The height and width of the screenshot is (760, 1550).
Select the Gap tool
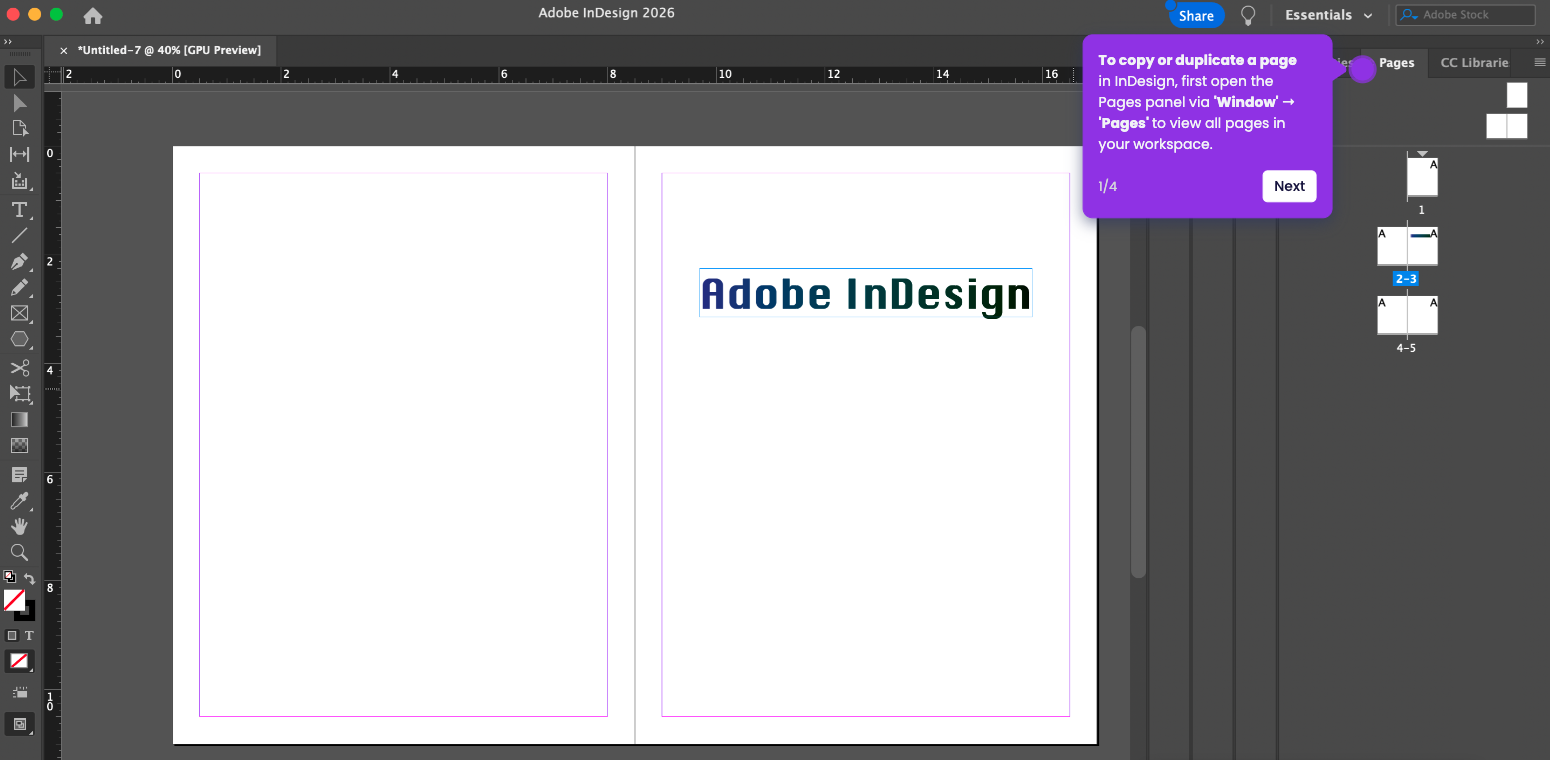click(20, 154)
